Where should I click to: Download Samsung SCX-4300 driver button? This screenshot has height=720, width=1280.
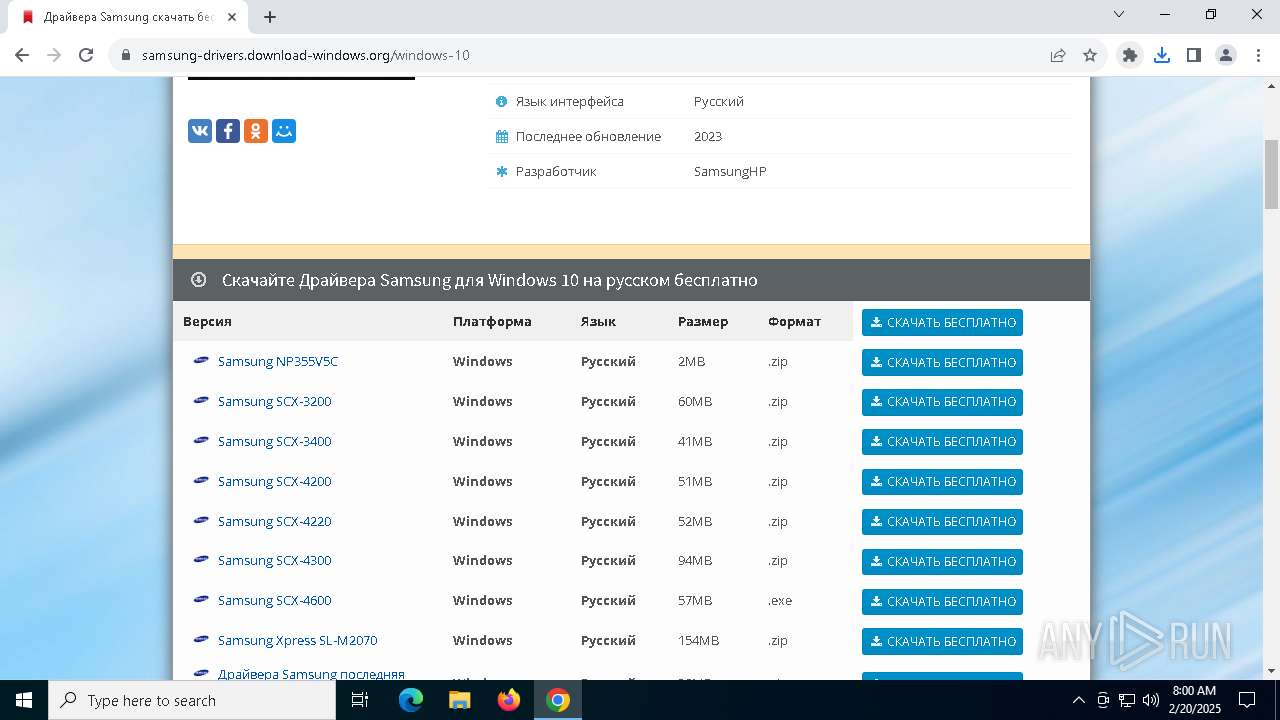click(942, 561)
